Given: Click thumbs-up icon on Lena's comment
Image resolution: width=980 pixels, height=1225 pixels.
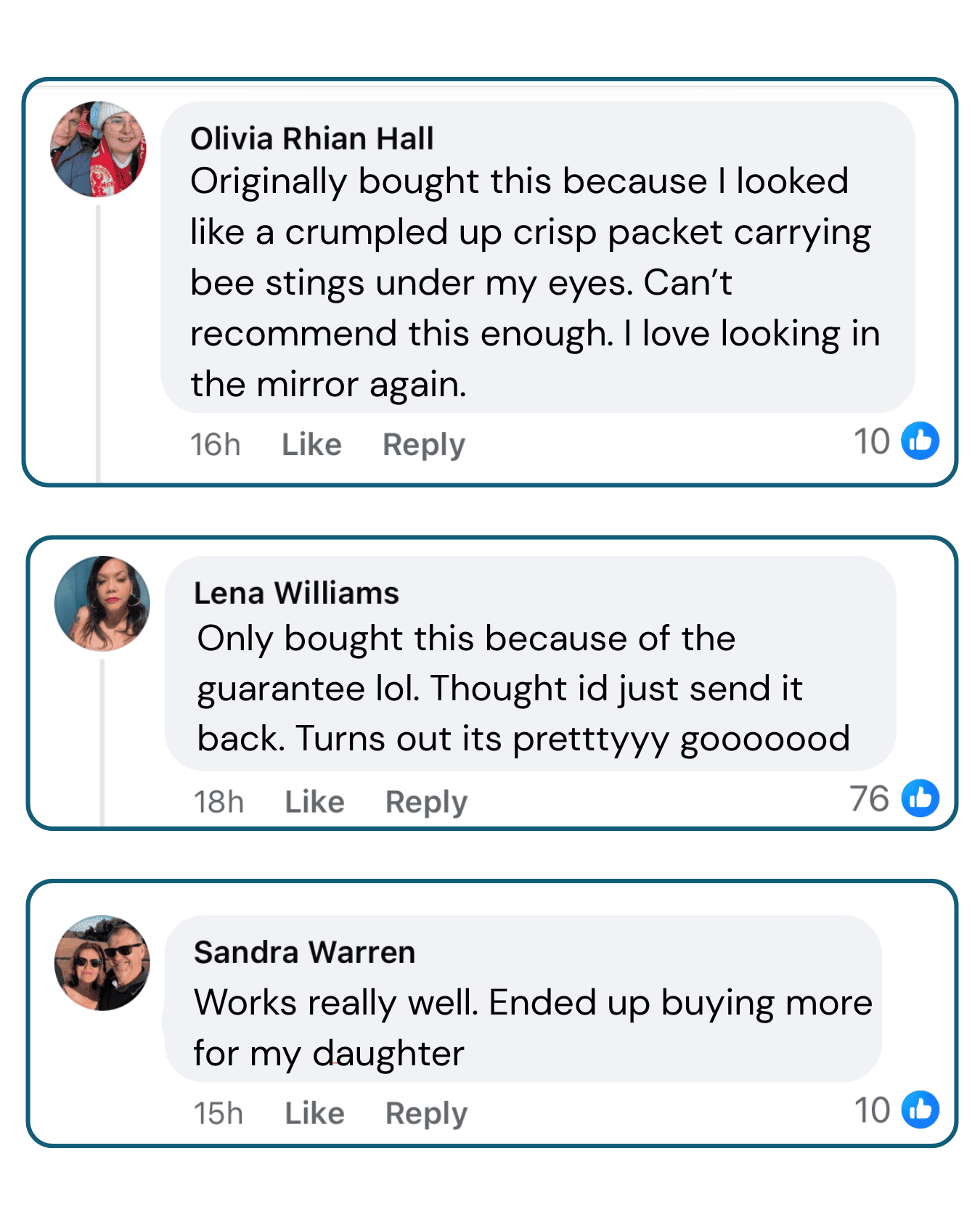Looking at the screenshot, I should 920,798.
